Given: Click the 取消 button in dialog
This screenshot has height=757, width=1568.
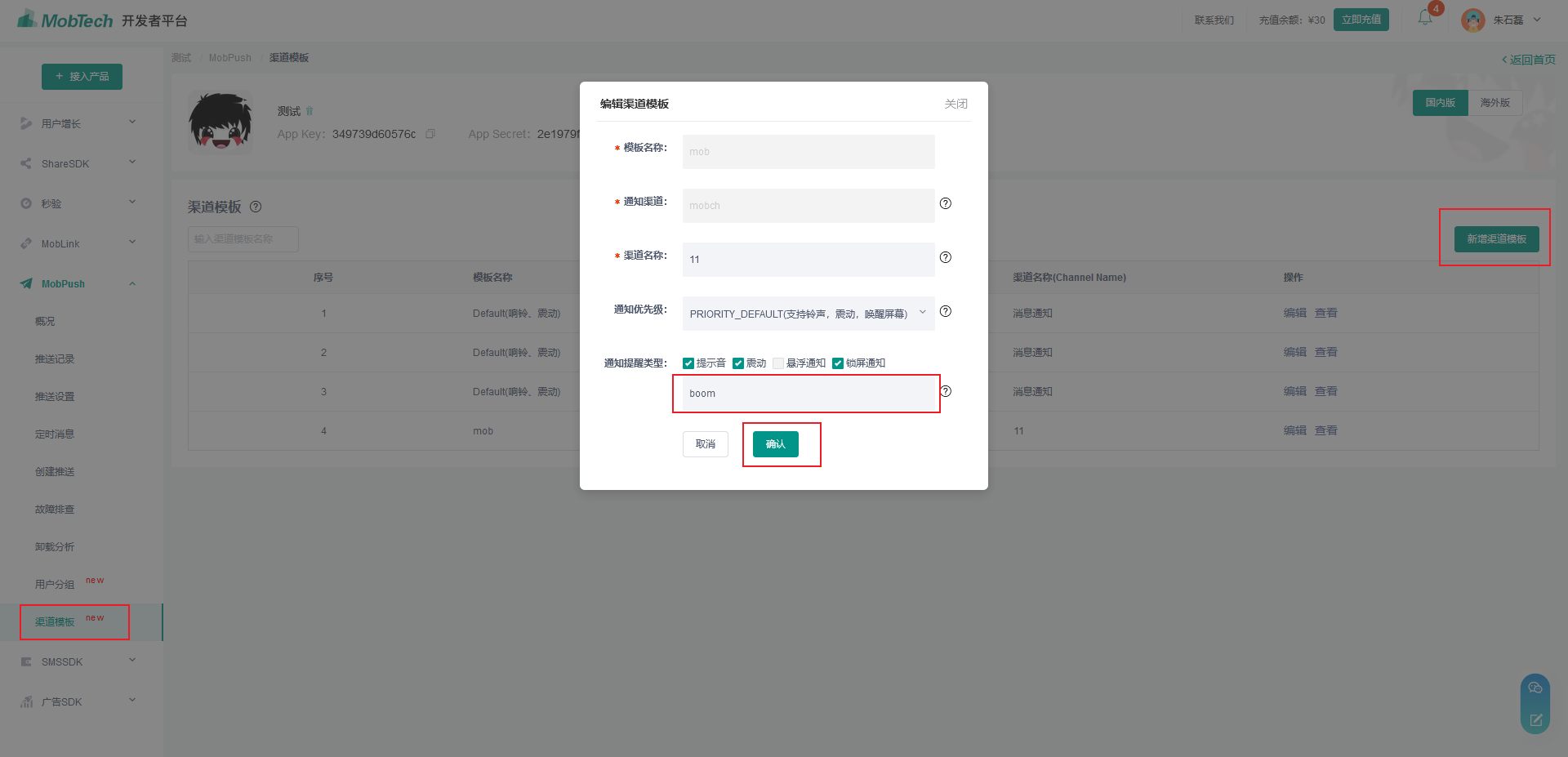Looking at the screenshot, I should click(706, 444).
